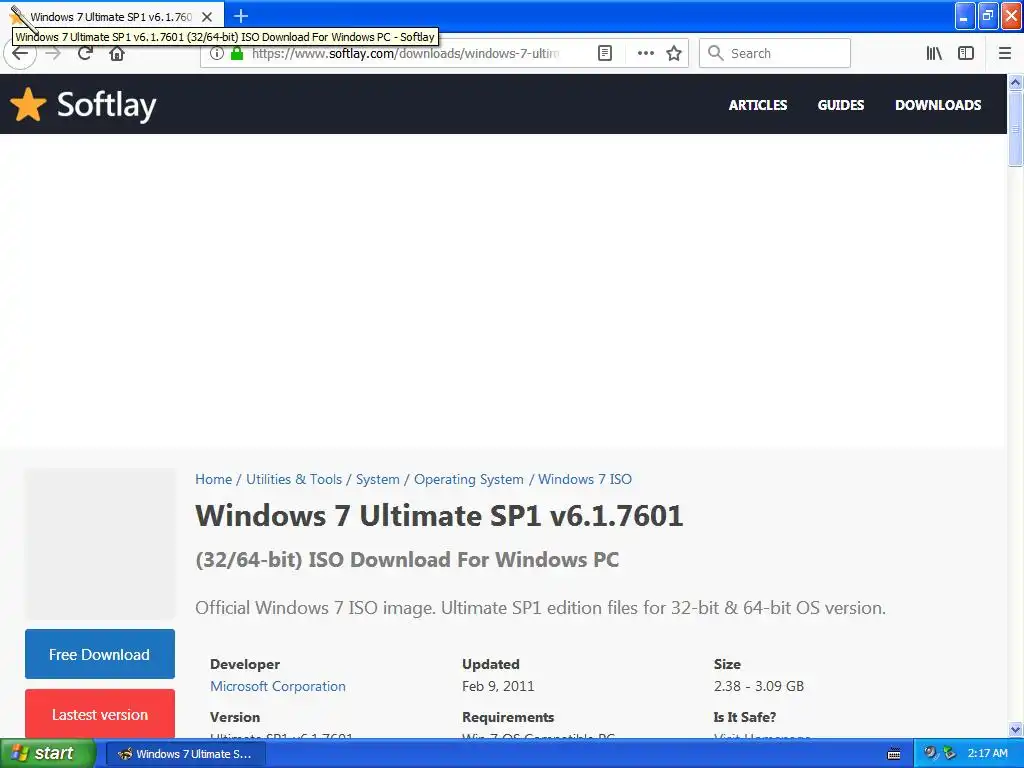Open the Firefox hamburger menu
The image size is (1024, 768).
click(x=1005, y=54)
